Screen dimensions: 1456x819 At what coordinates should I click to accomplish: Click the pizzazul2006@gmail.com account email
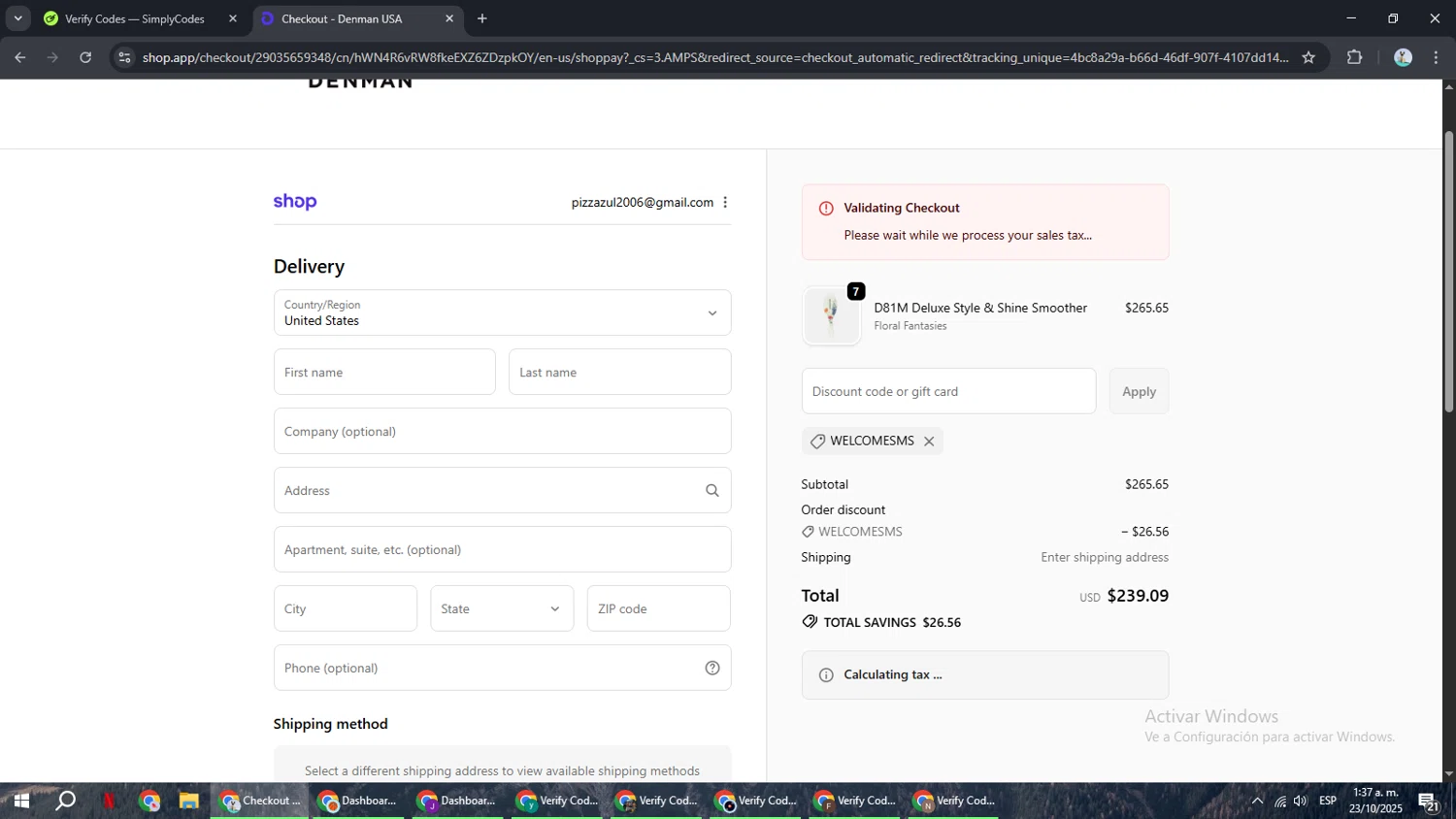[643, 202]
